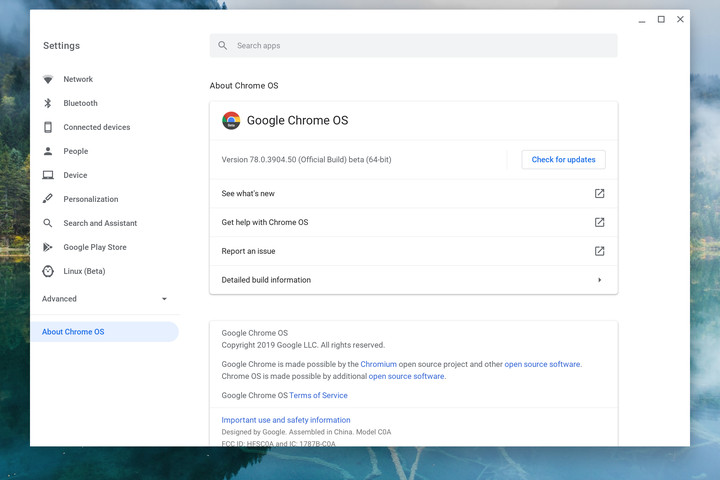Open the Chromium project link

click(378, 364)
